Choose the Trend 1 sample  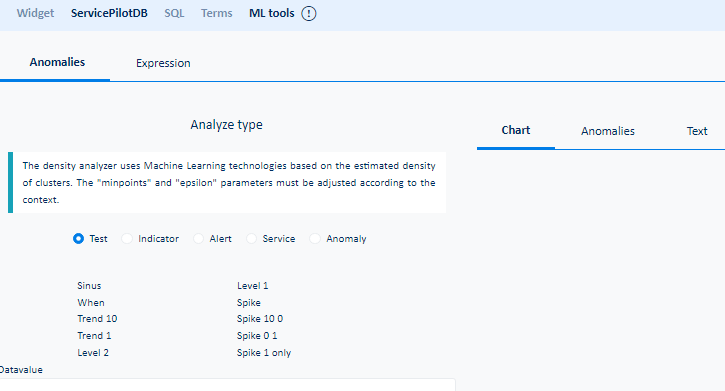coord(94,336)
